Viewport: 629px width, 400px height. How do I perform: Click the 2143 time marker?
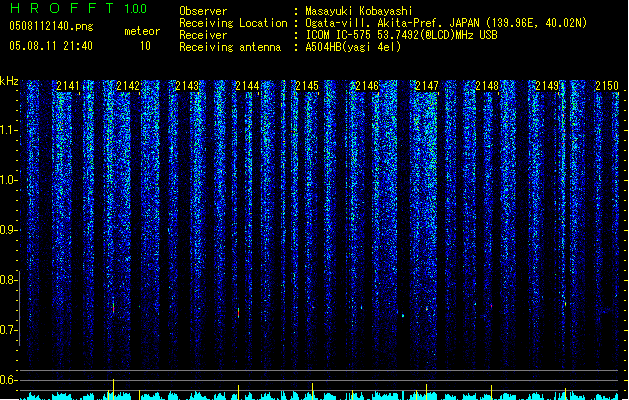[x=187, y=86]
